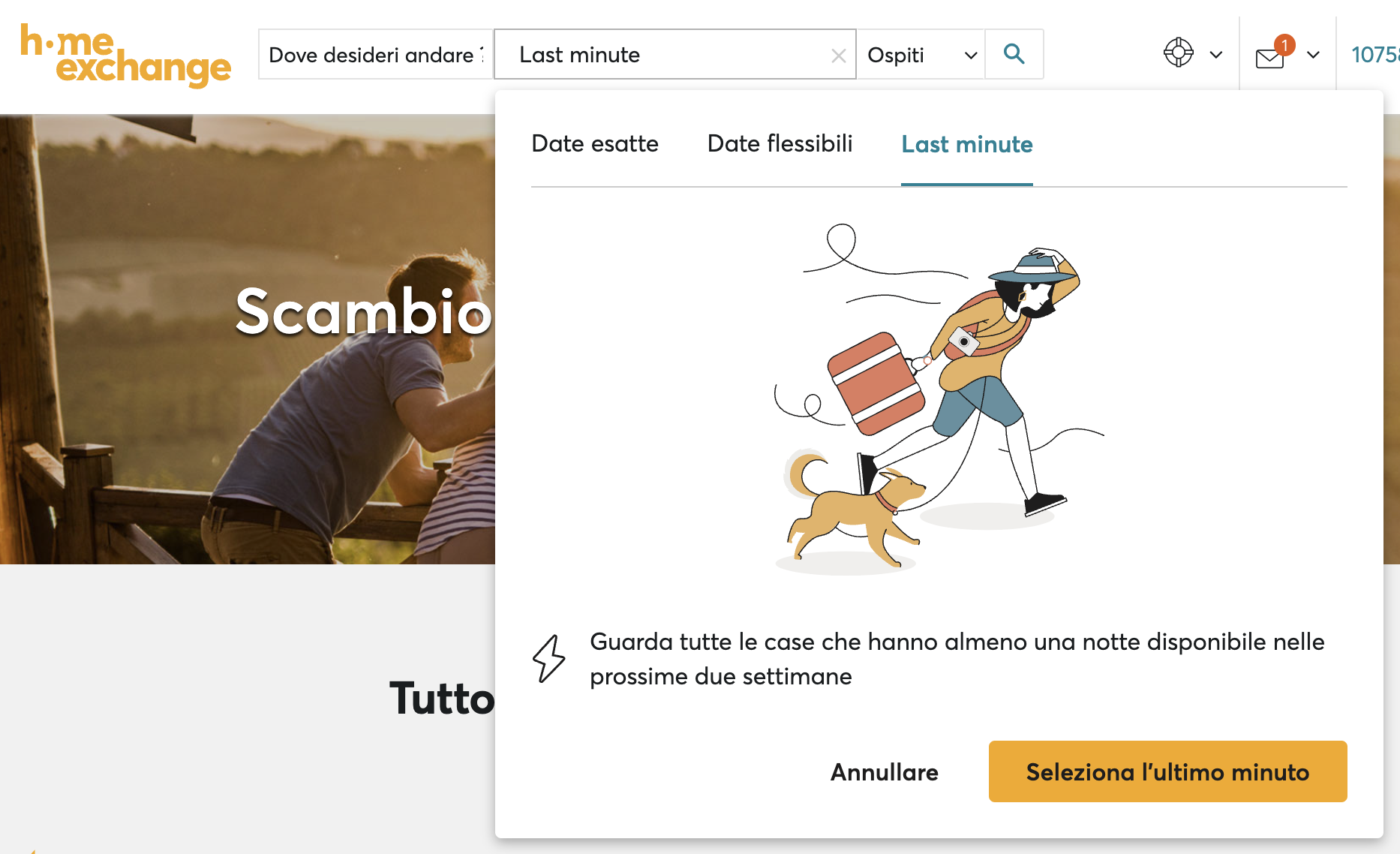1400x854 pixels.
Task: Expand the chevron next to the help icon
Action: (1215, 54)
